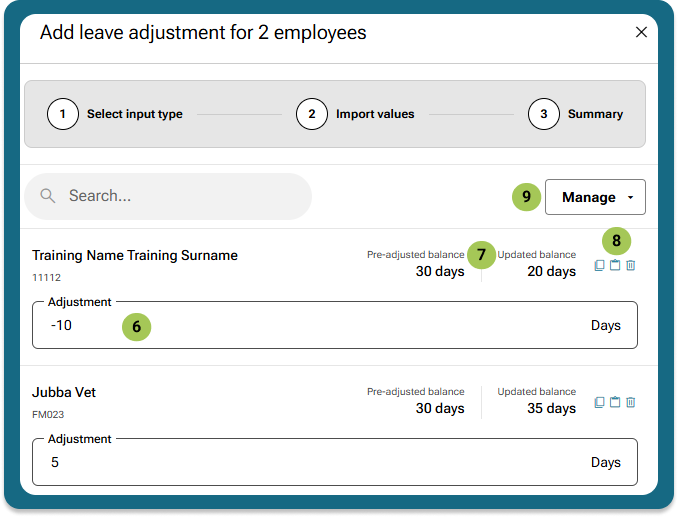This screenshot has width=678, height=517.
Task: Click the 20 days updated balance
Action: point(551,271)
